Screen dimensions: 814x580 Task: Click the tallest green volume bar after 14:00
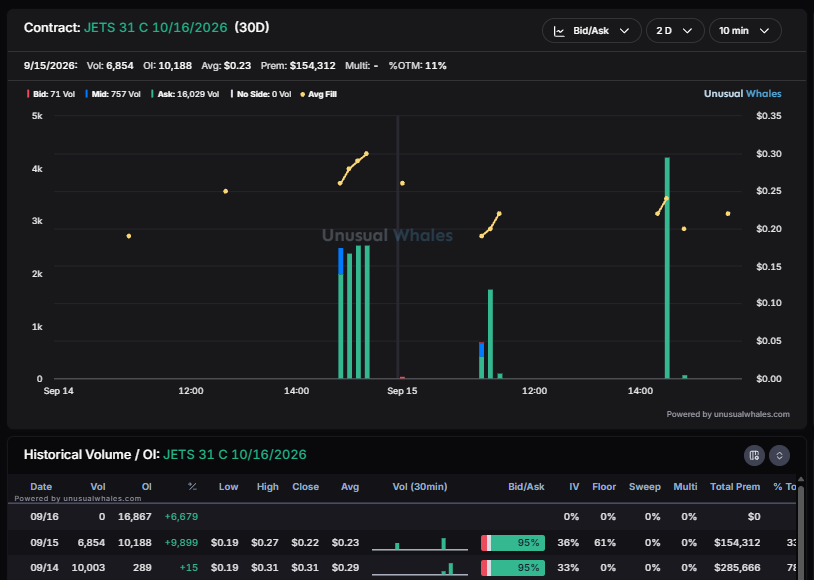pos(667,268)
